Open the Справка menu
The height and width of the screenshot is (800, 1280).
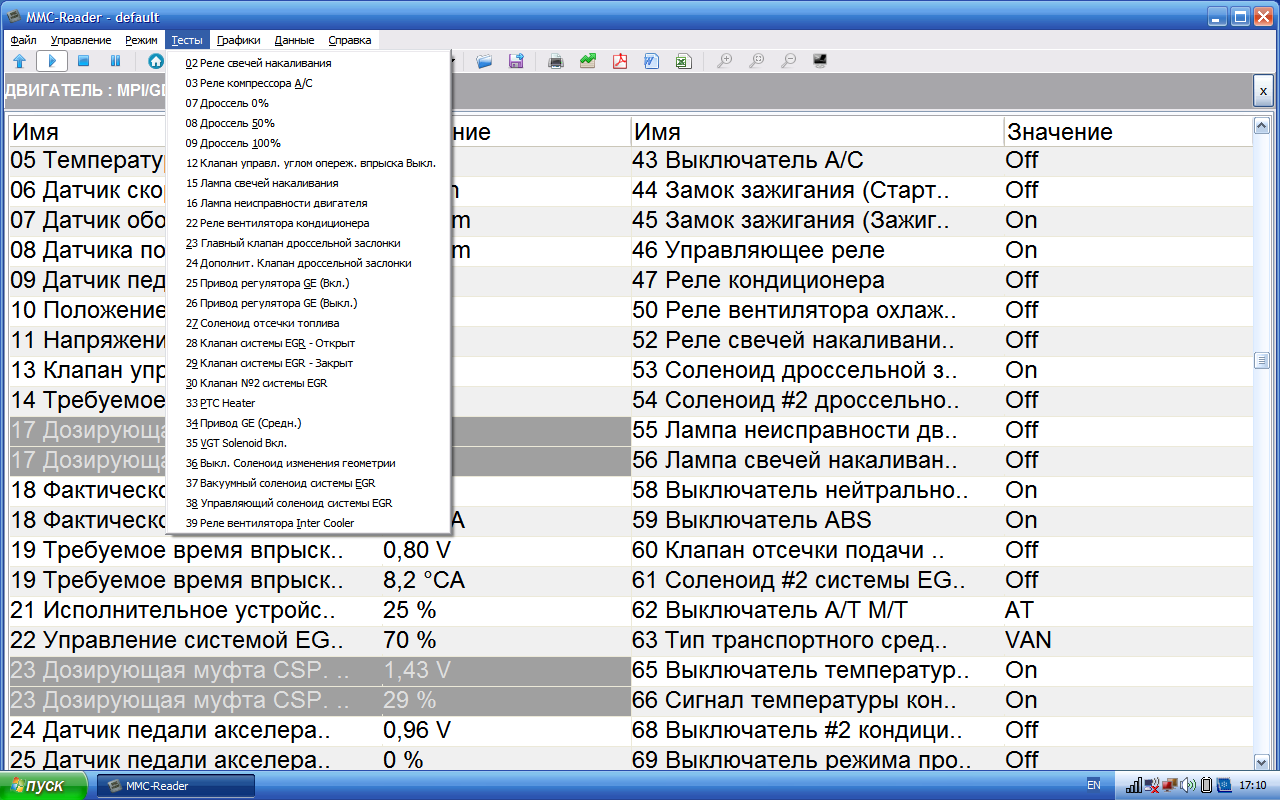coord(349,40)
